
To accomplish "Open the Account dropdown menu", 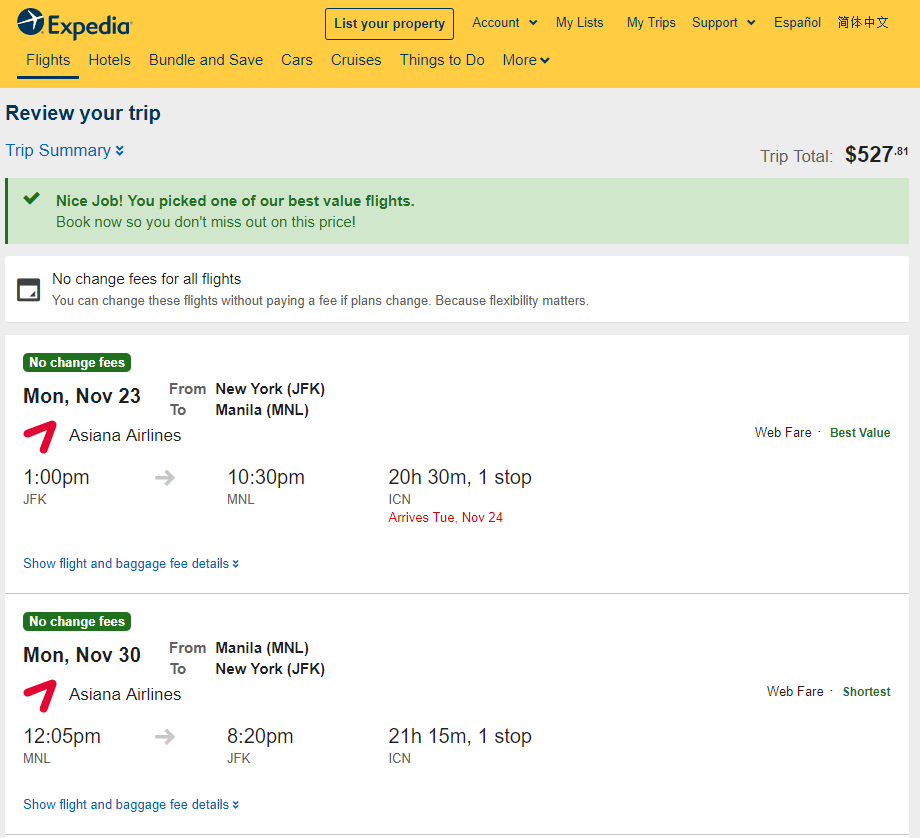I will pyautogui.click(x=505, y=23).
